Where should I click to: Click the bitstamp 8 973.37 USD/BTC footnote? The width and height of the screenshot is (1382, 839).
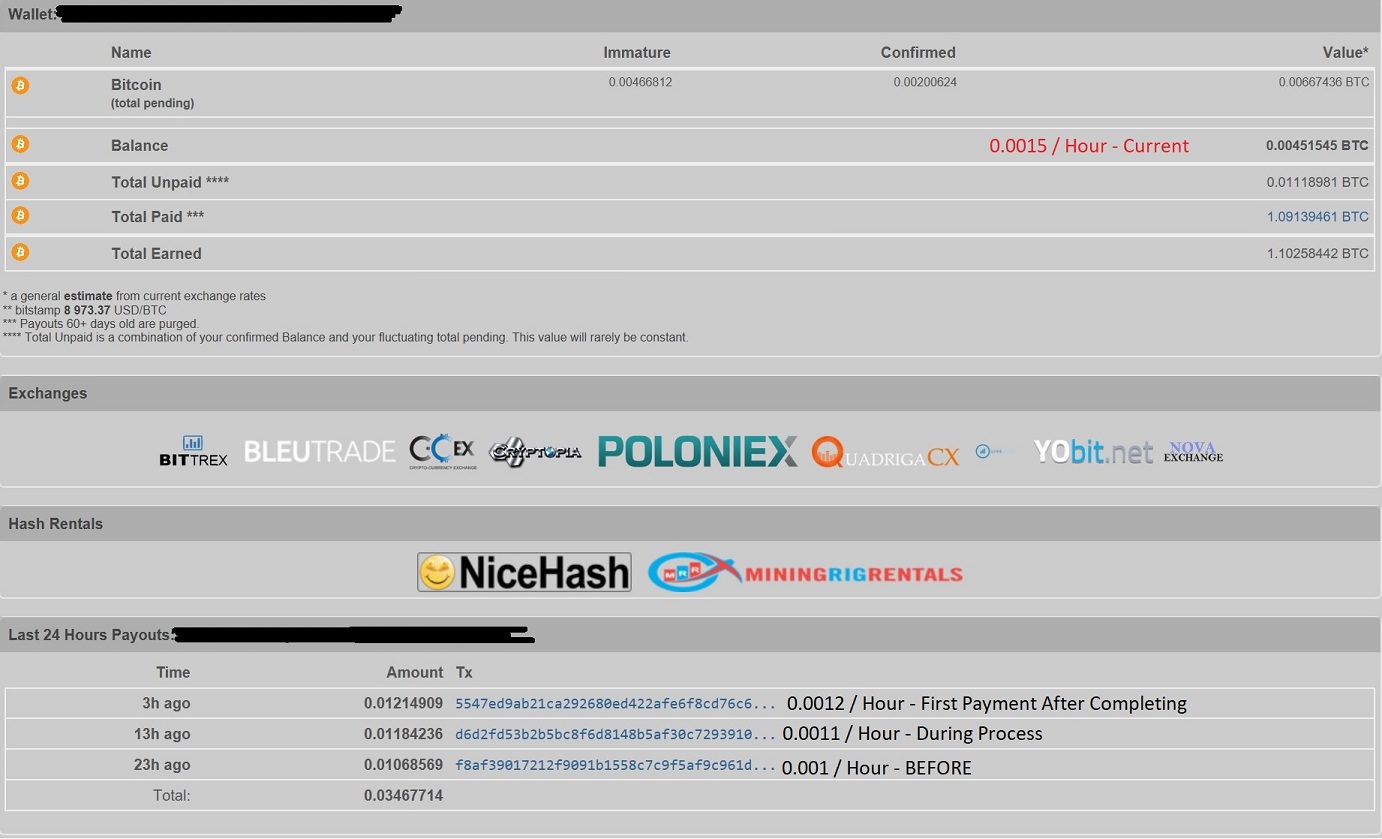(85, 310)
